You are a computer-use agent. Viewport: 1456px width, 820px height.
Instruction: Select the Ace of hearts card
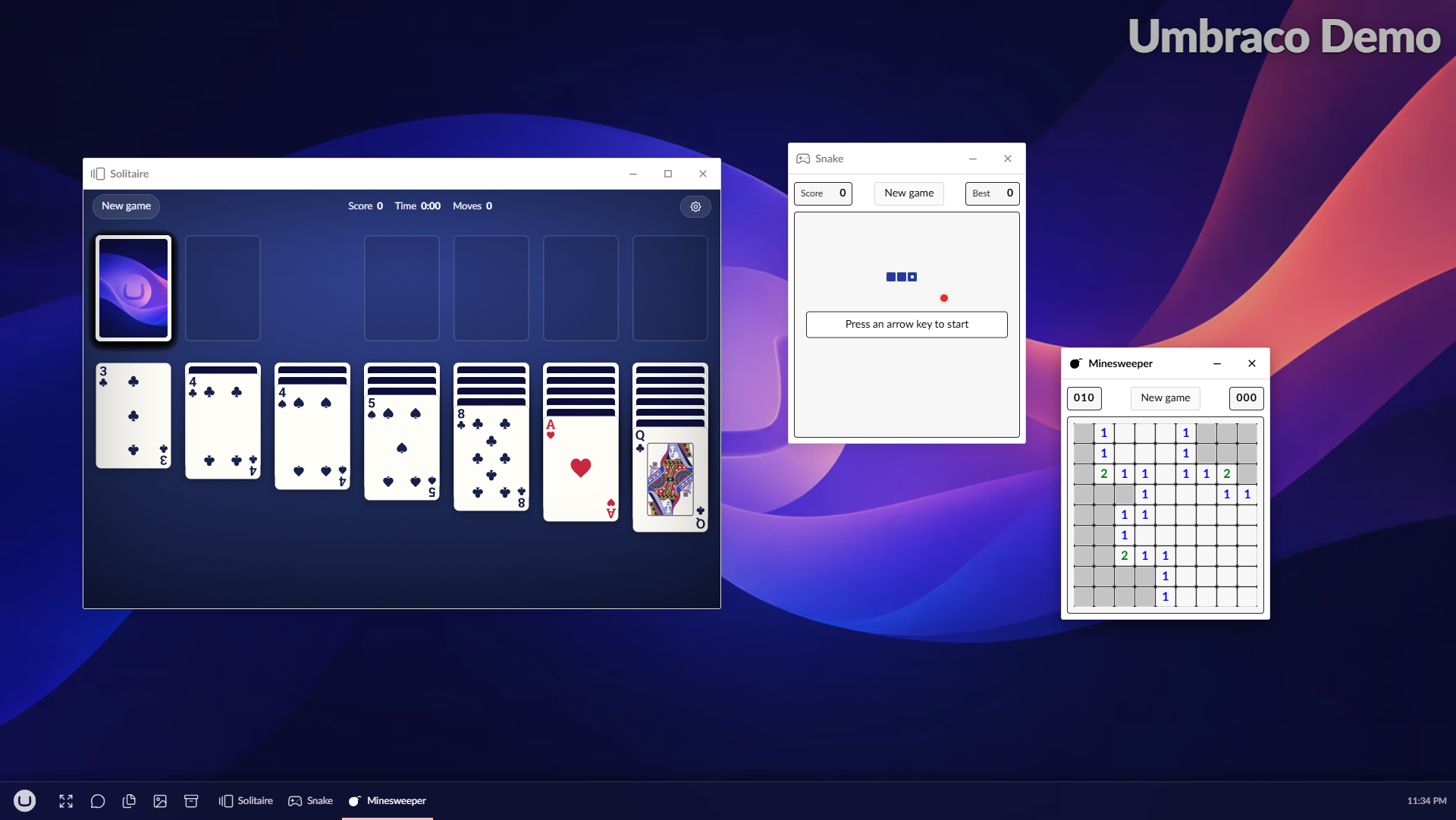[581, 469]
